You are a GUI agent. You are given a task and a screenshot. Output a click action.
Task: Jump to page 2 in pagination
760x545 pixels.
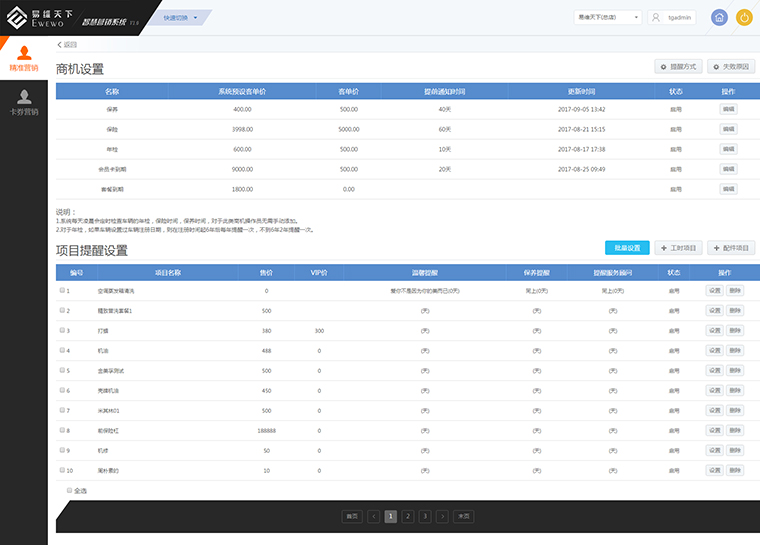[407, 516]
